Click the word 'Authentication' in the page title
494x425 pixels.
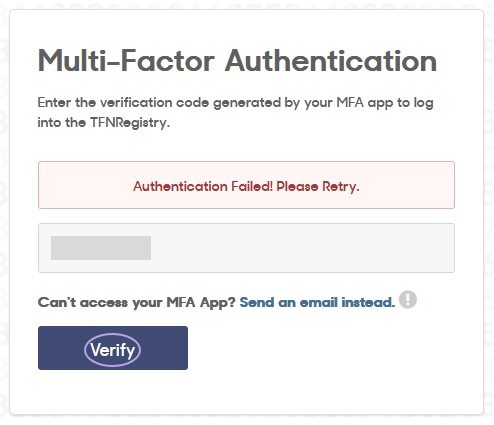331,61
